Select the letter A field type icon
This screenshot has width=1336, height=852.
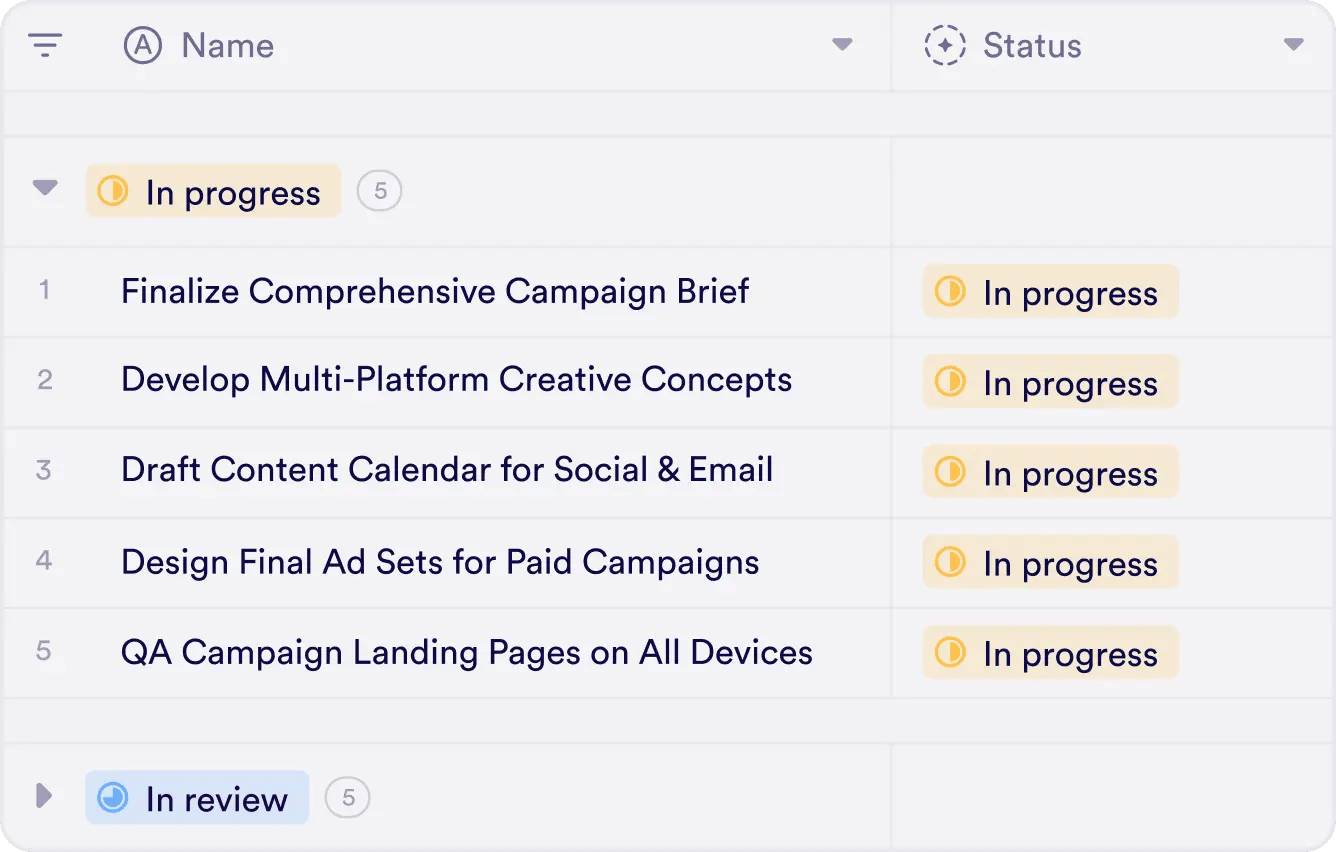coord(141,45)
